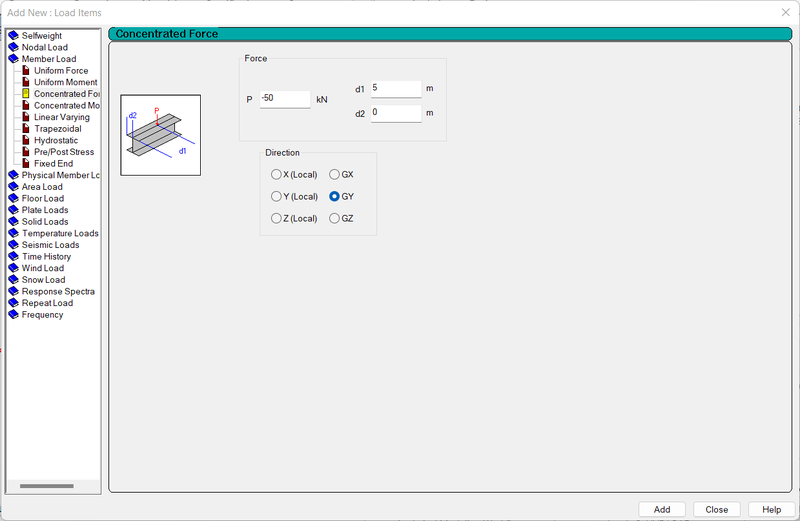Click the P force value field
This screenshot has height=521, width=800.
click(x=285, y=99)
